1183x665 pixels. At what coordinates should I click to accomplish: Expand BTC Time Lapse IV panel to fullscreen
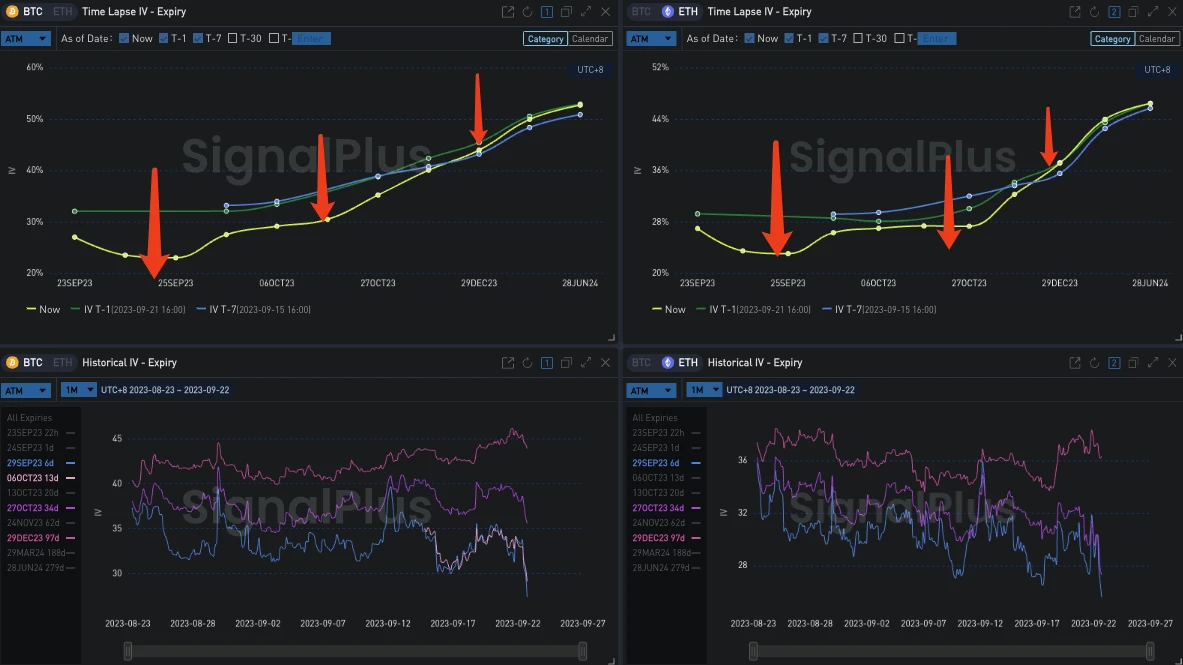(x=586, y=12)
